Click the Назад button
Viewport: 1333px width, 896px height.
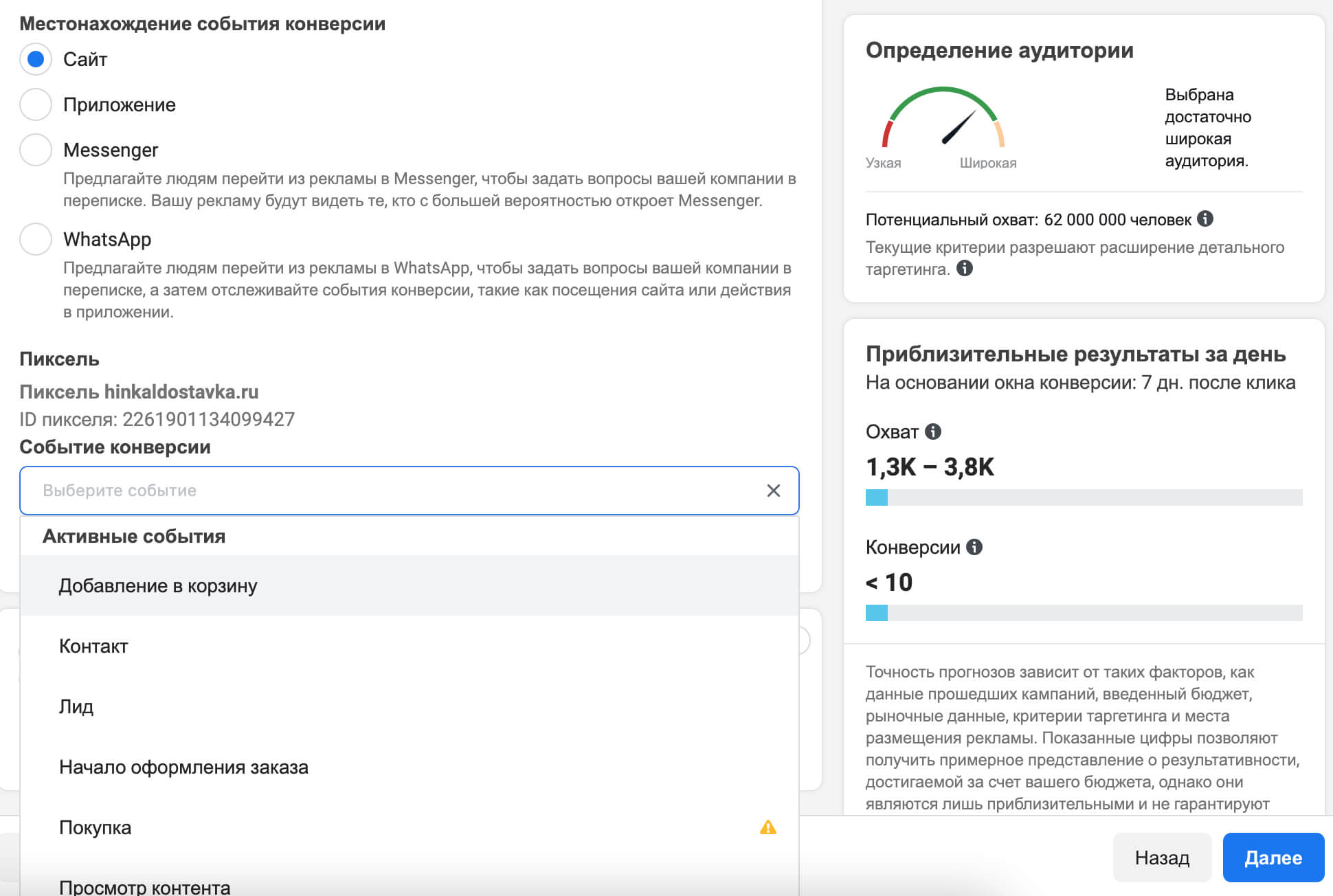point(1162,858)
